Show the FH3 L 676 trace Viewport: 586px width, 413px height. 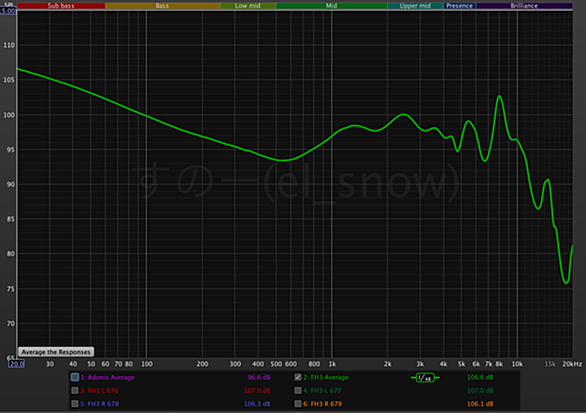(75, 391)
